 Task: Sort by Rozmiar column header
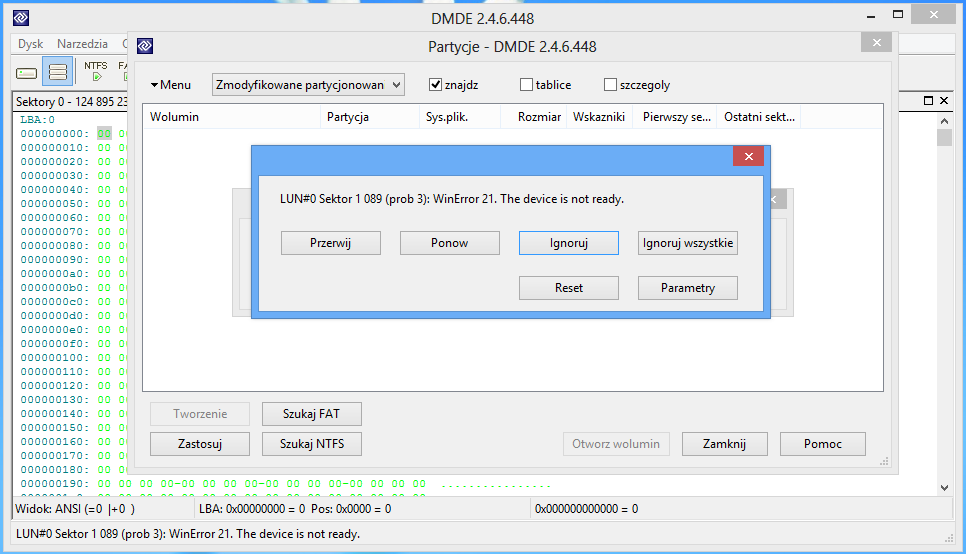(534, 117)
